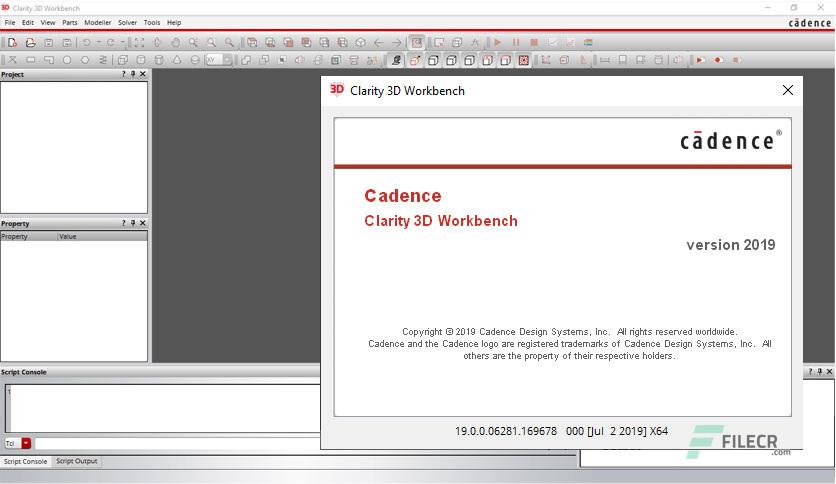This screenshot has width=836, height=484.
Task: Click the Open file folder icon
Action: [30, 43]
